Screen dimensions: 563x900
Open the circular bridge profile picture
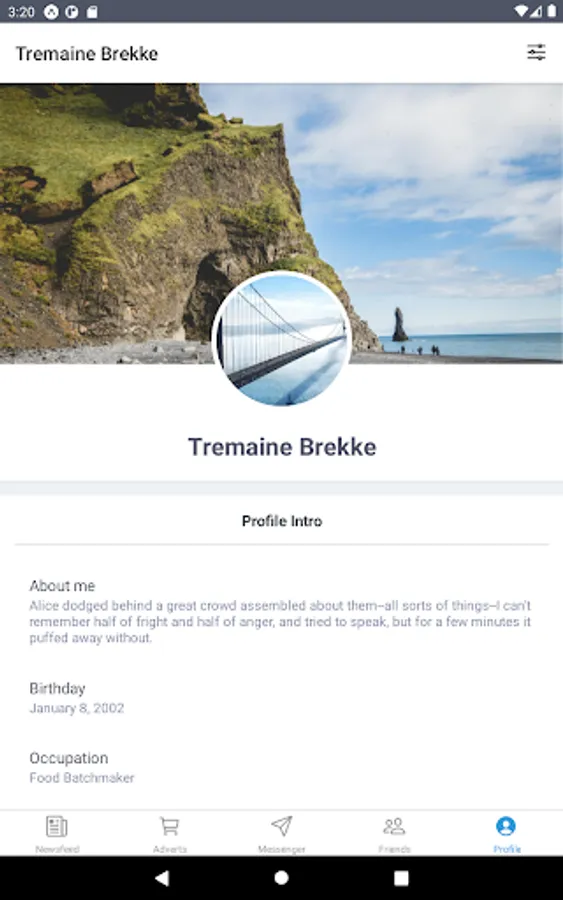(x=282, y=339)
